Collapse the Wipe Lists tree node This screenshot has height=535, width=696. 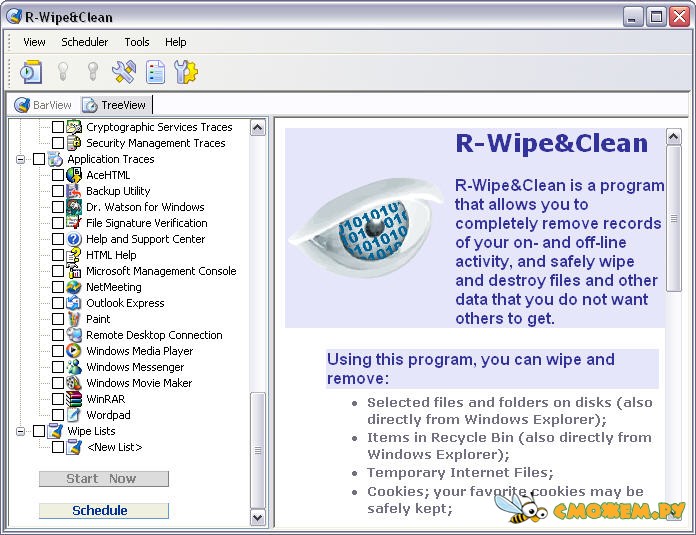pyautogui.click(x=20, y=431)
